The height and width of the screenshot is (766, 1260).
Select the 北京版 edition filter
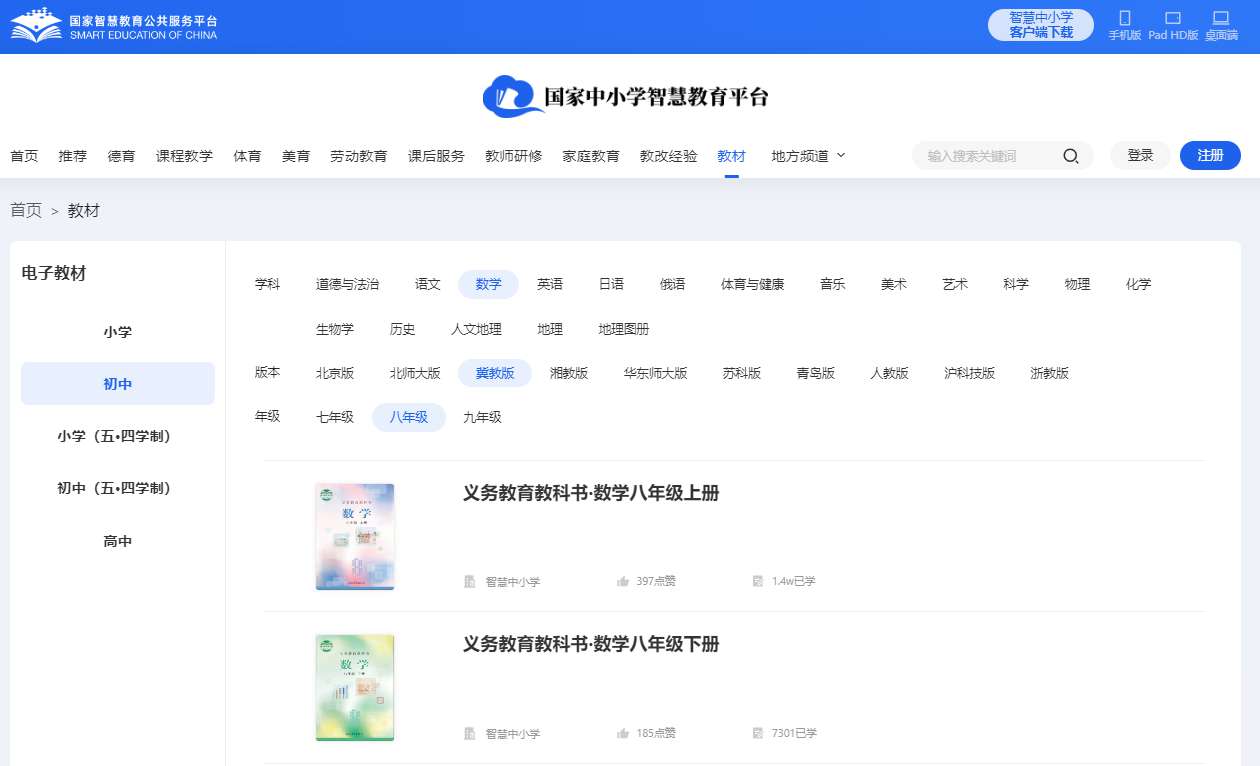334,373
